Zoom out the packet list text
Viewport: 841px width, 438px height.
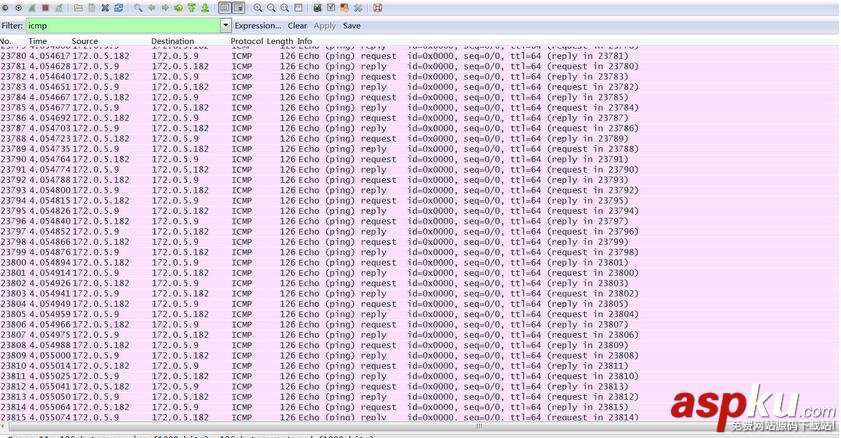(x=271, y=8)
